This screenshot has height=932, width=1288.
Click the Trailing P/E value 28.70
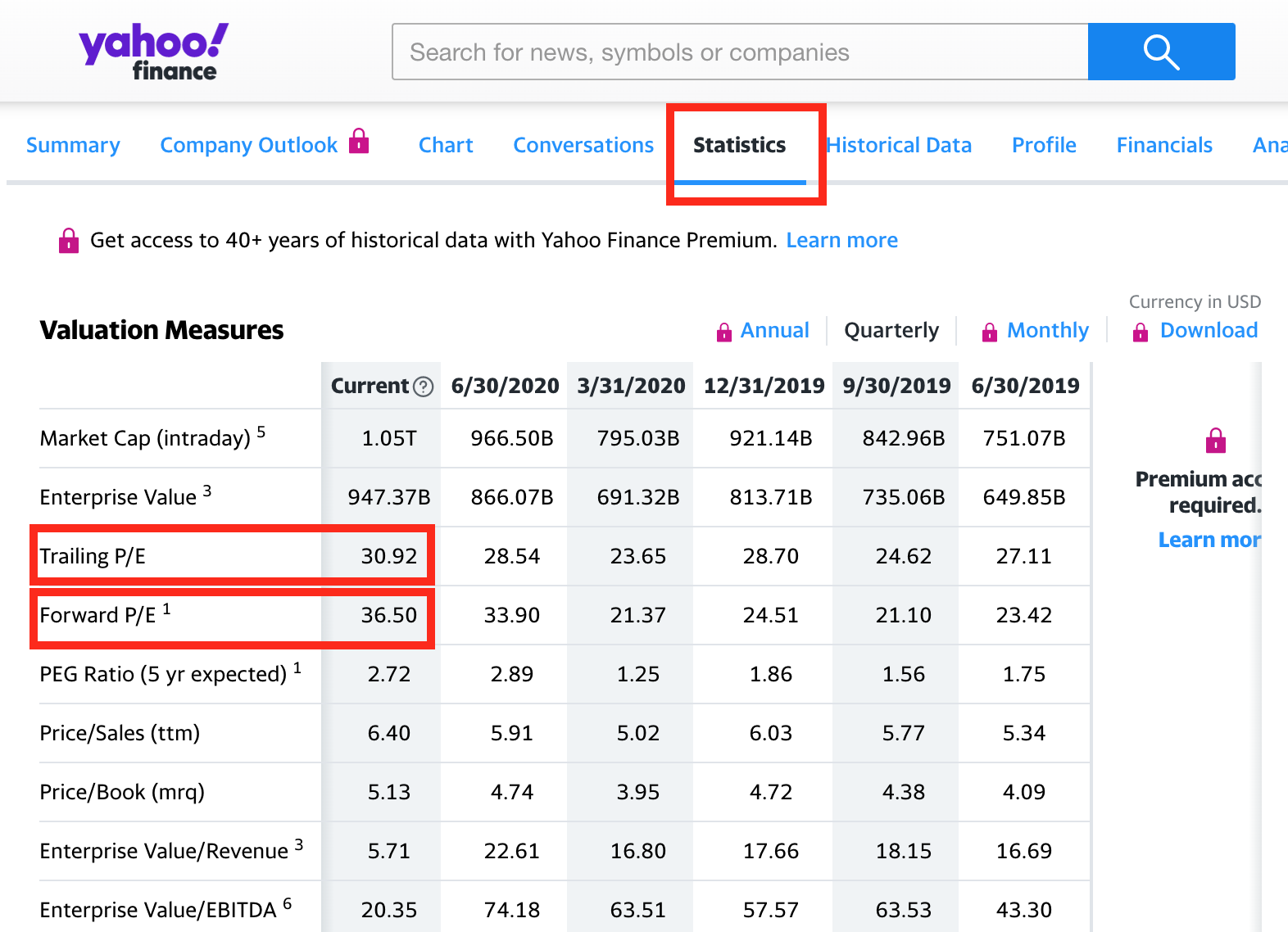pyautogui.click(x=771, y=556)
